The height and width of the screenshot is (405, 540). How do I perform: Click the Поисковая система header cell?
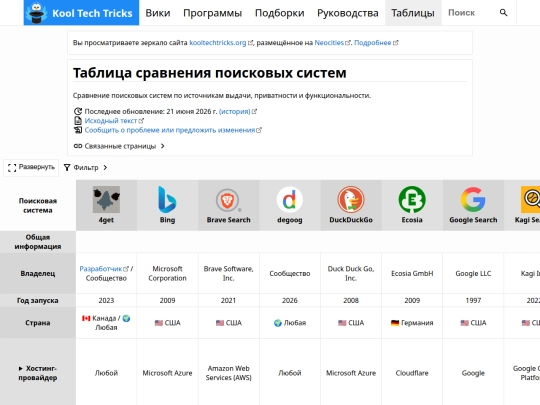pos(38,205)
